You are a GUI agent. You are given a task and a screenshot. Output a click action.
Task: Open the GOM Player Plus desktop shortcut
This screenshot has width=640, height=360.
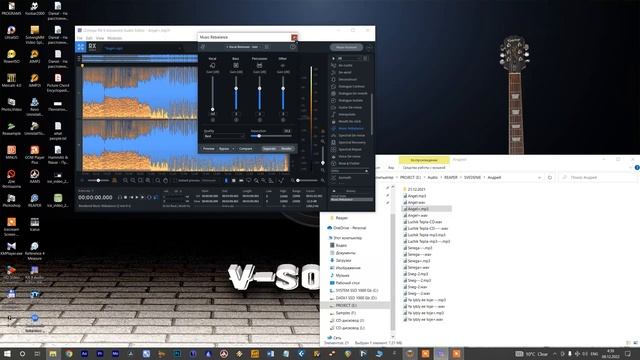coord(34,154)
